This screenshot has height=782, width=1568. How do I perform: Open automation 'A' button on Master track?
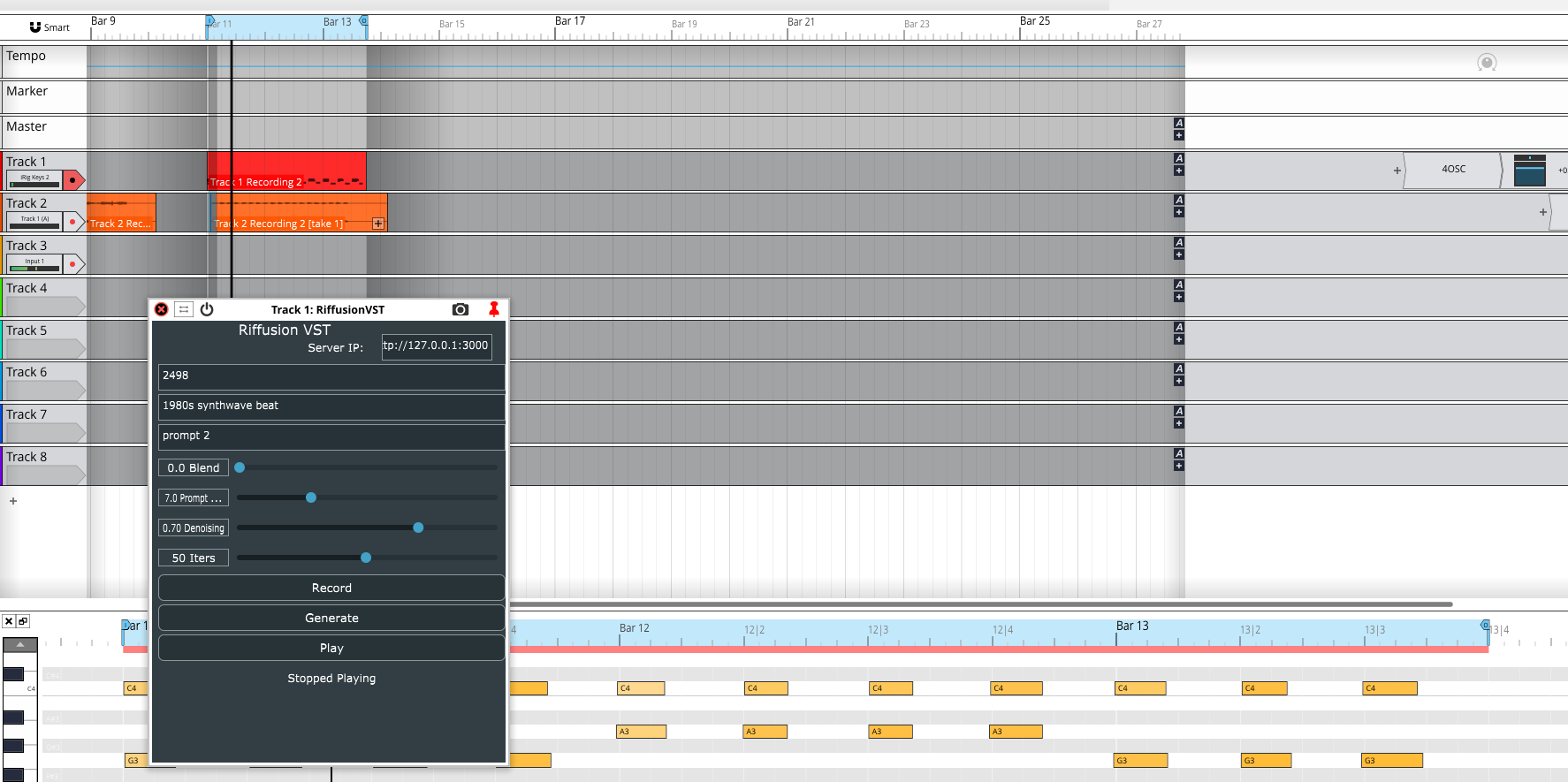click(x=1179, y=123)
